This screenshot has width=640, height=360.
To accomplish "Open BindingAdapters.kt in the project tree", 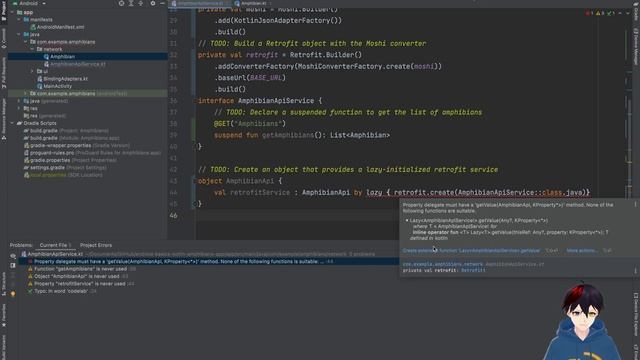I will [65, 79].
